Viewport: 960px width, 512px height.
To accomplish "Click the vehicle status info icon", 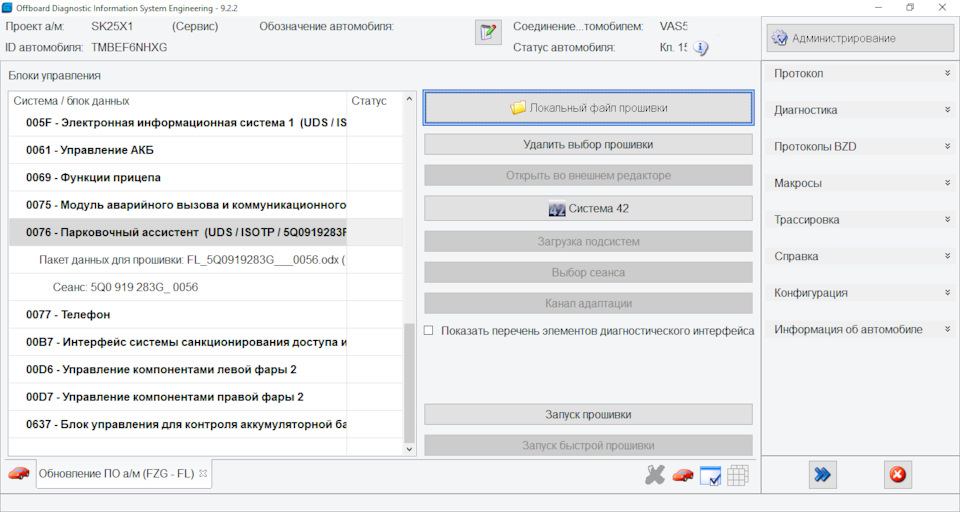I will 700,48.
